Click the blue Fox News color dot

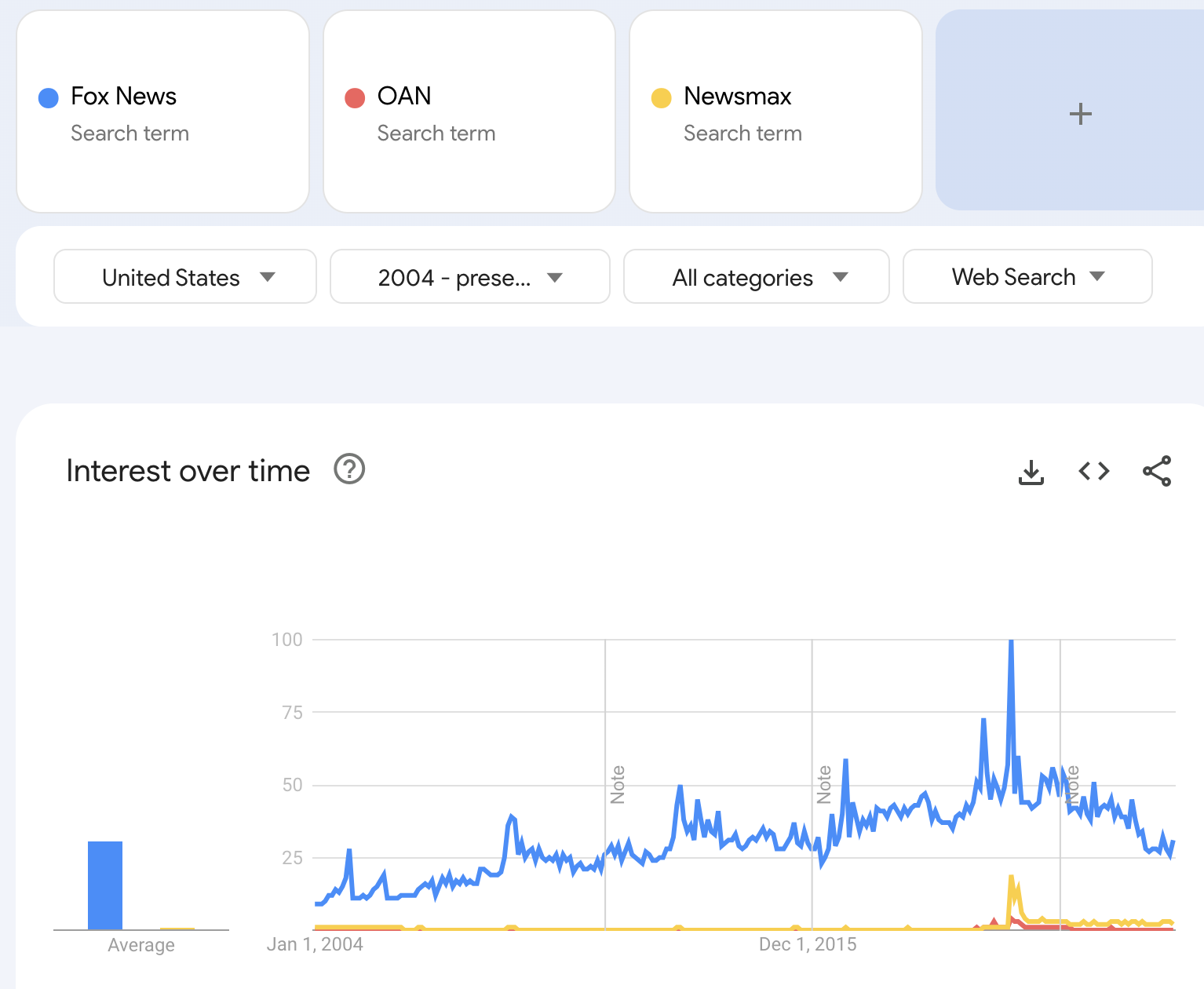(x=49, y=98)
